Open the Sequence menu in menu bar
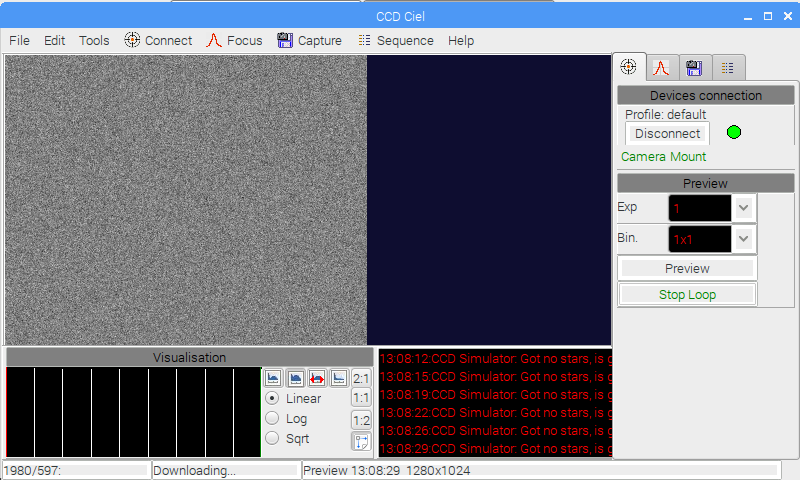Screen dimensions: 800x480 396,41
